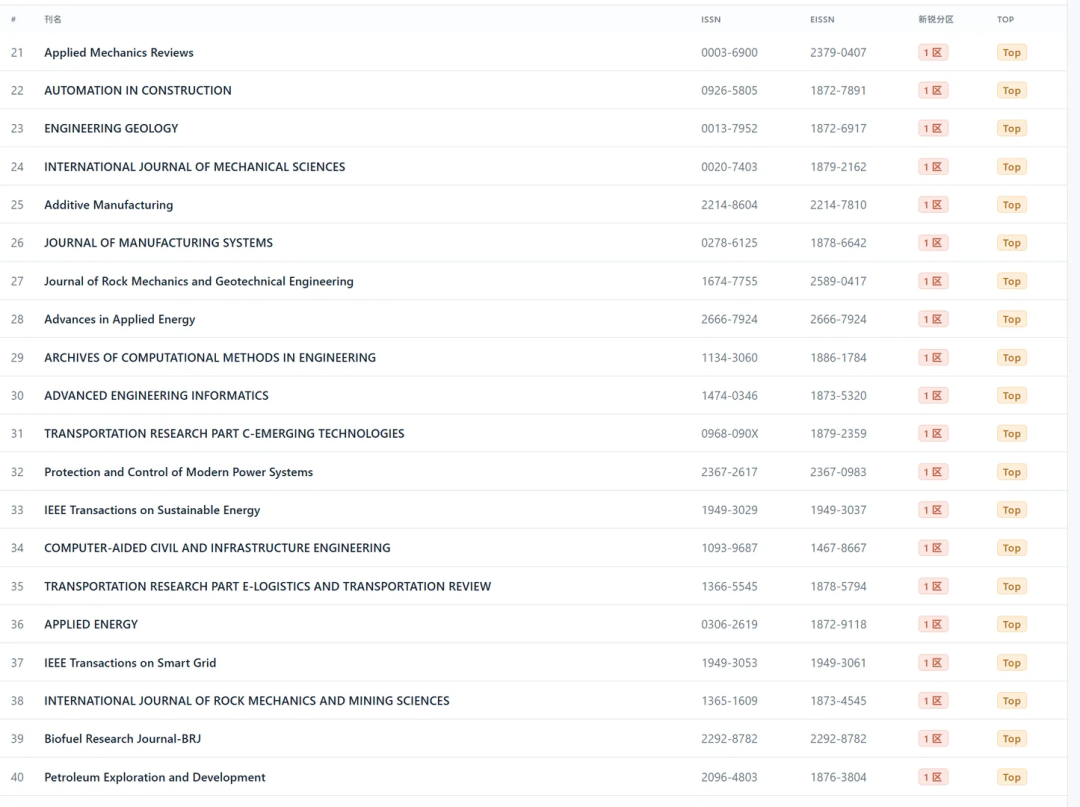Click ISSN 0003-6900 cell
The height and width of the screenshot is (807, 1080).
pos(729,52)
